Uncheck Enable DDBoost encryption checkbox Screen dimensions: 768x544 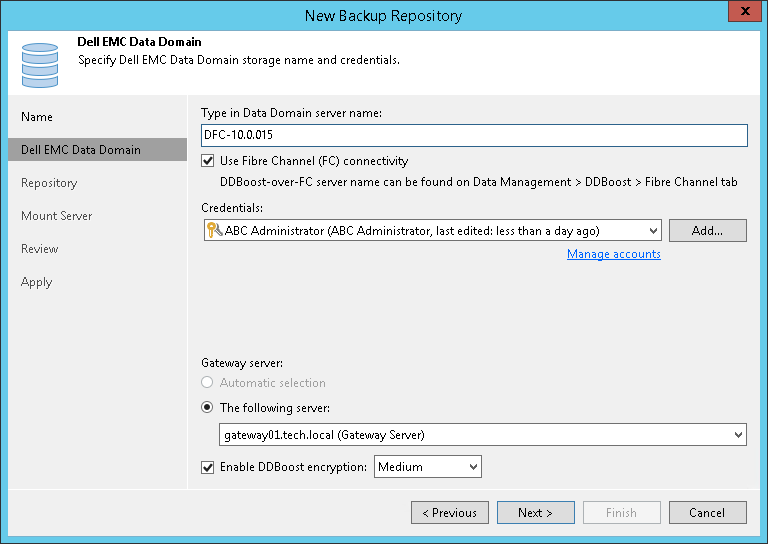(x=208, y=467)
